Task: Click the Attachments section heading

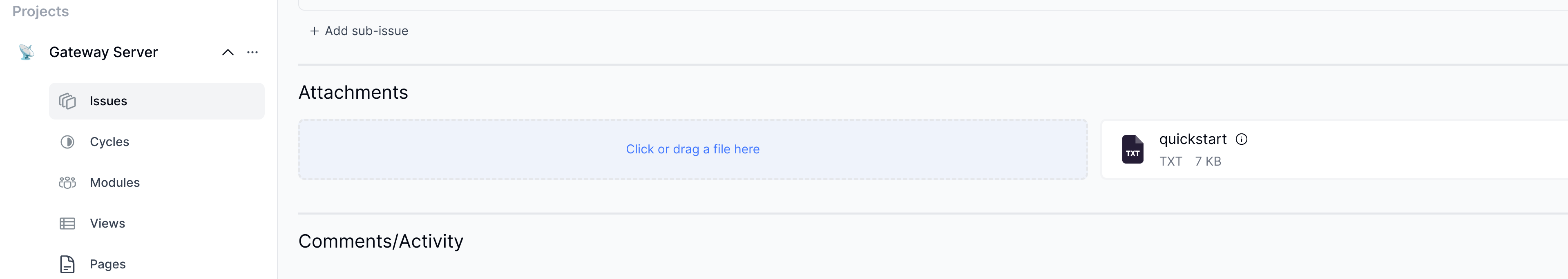Action: tap(353, 92)
